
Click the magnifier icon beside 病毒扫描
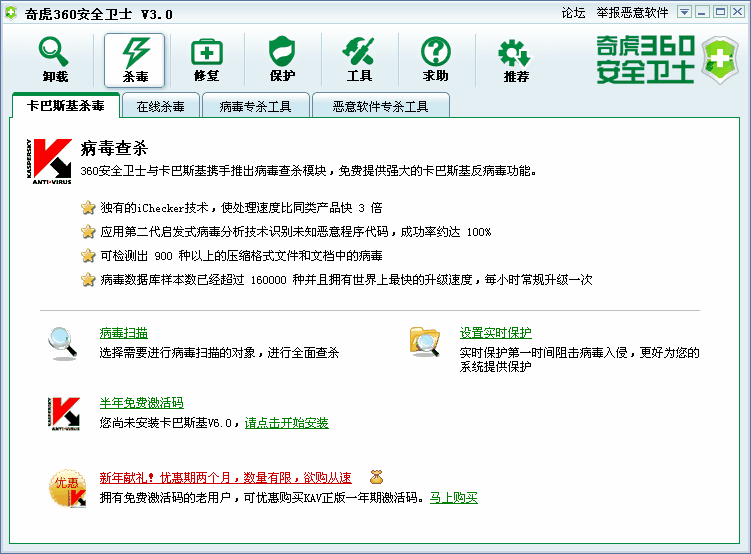[x=62, y=343]
